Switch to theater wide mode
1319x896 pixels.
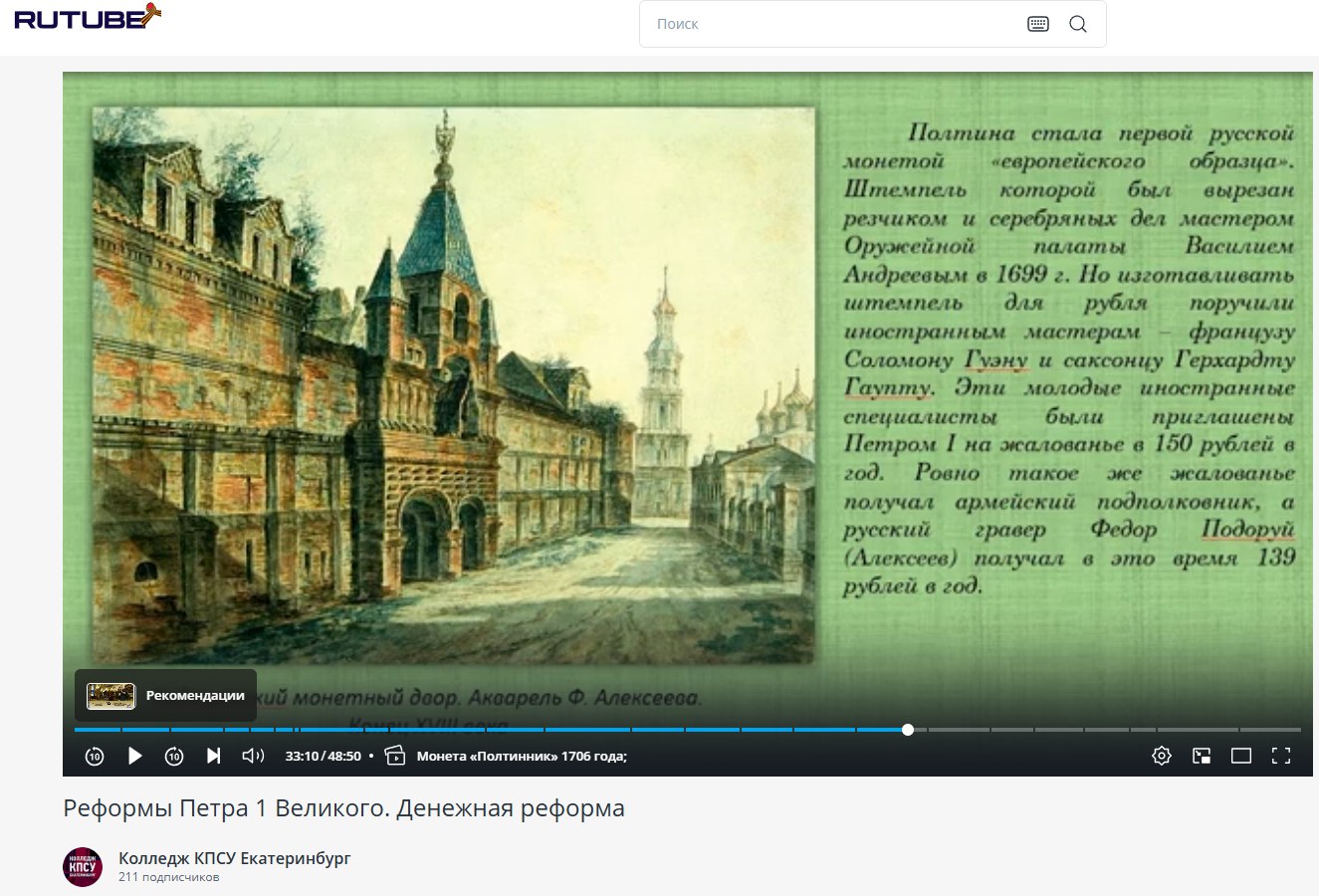click(1241, 756)
